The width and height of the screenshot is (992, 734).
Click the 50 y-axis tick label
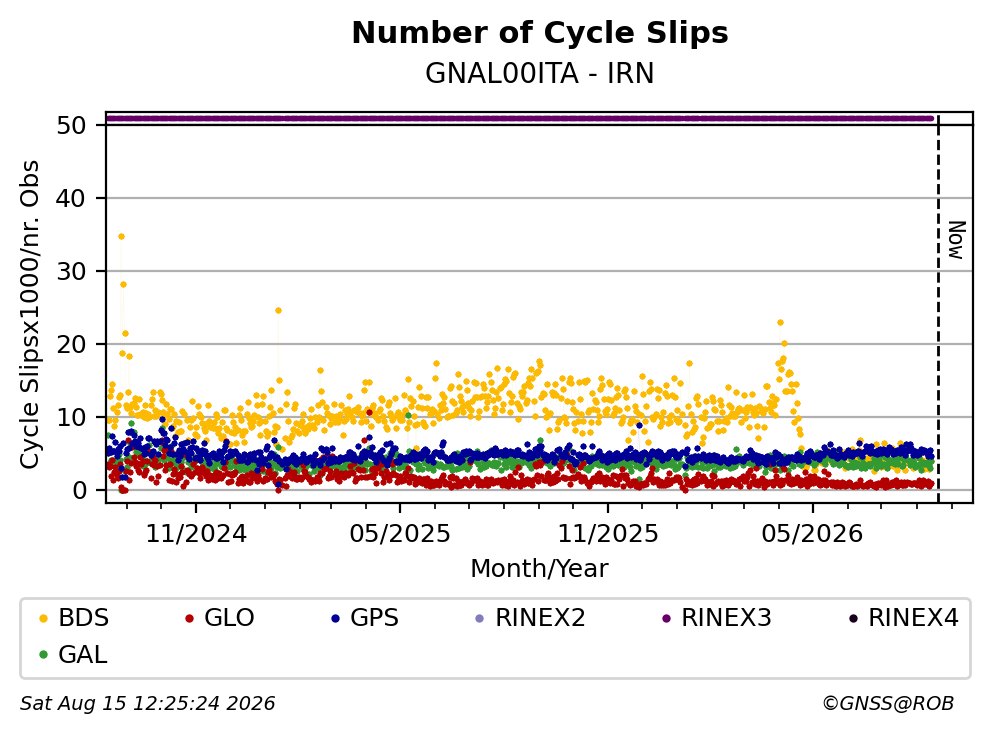(x=71, y=125)
